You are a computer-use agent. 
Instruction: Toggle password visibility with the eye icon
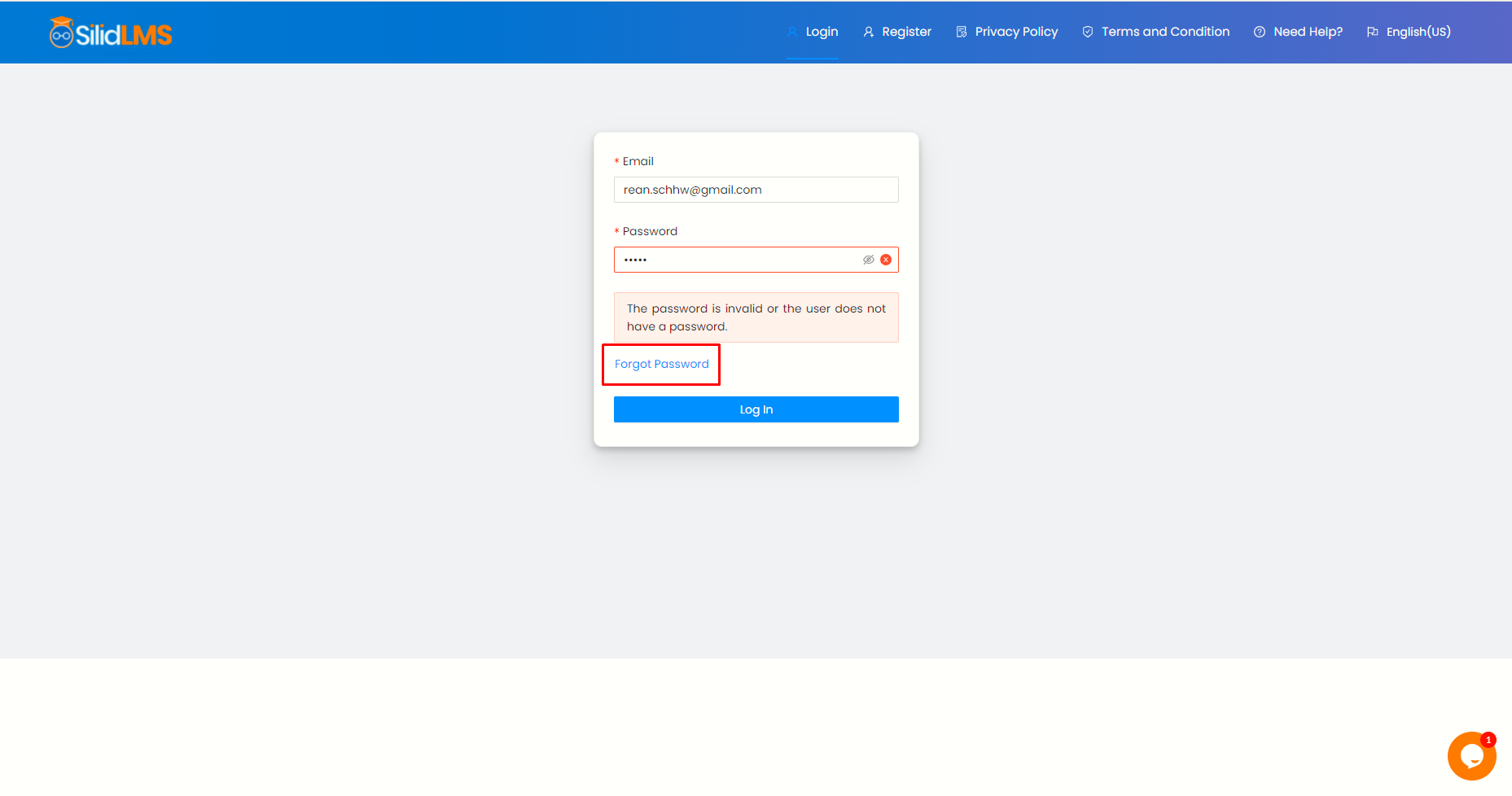tap(869, 260)
